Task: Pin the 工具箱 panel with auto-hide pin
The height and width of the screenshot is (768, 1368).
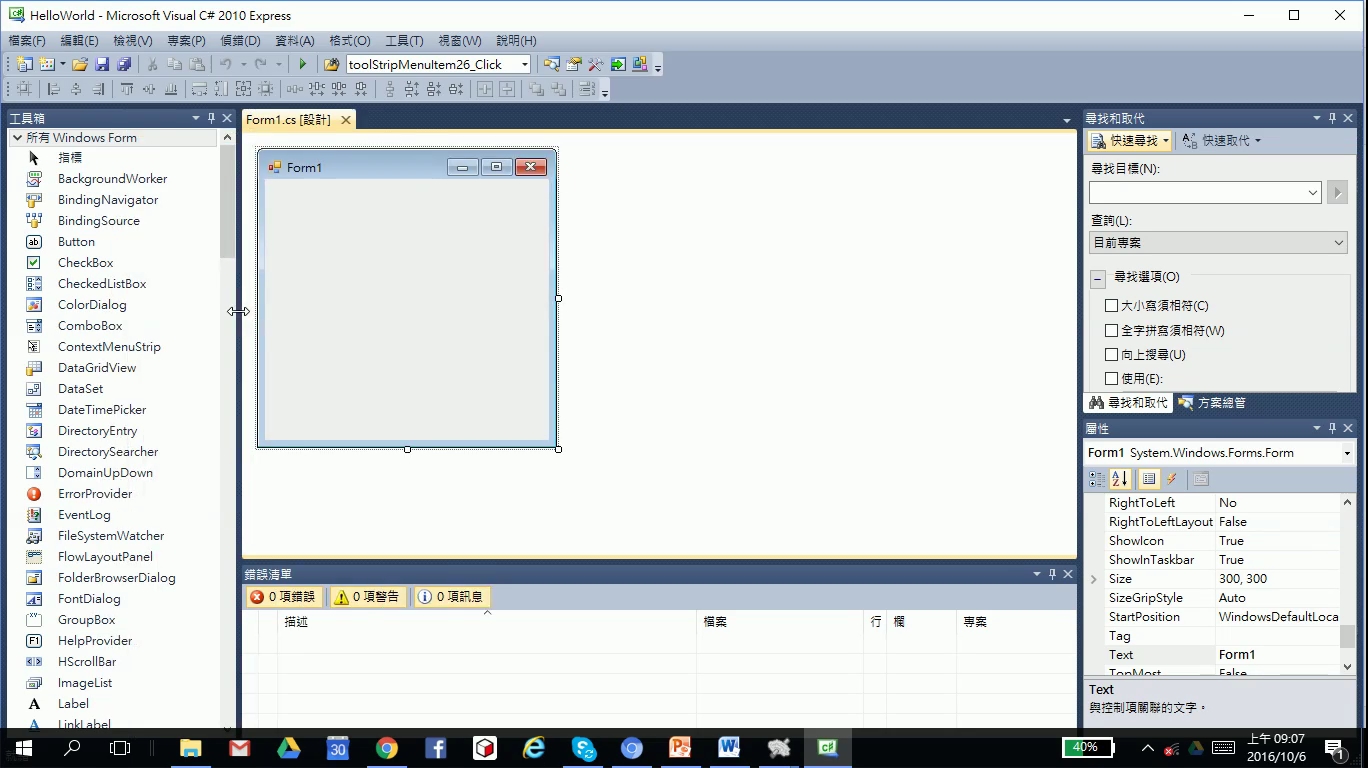Action: click(212, 118)
